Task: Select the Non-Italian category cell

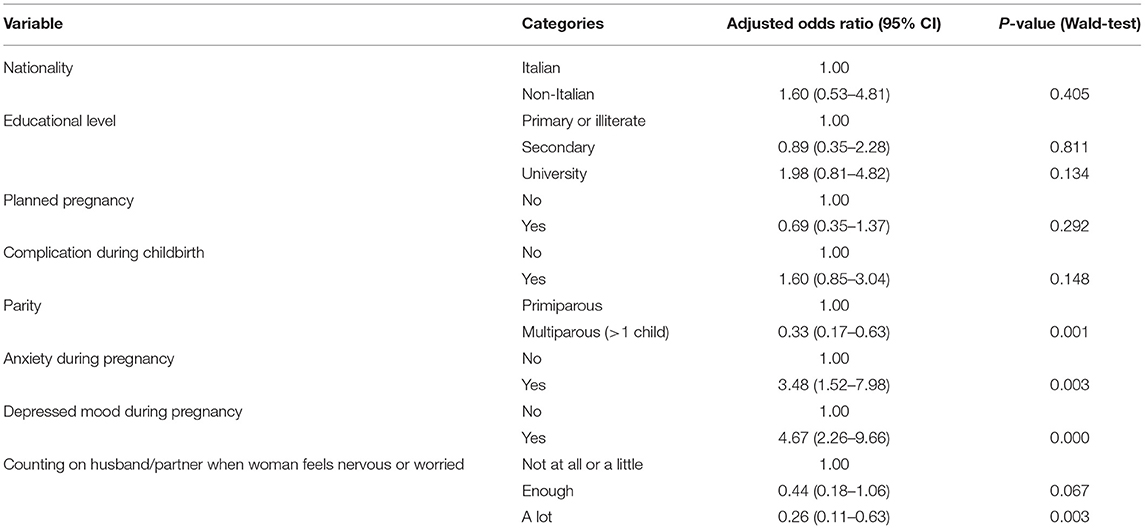Action: tap(556, 94)
